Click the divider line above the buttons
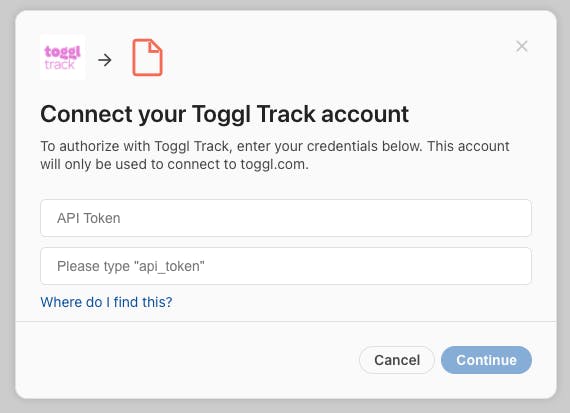This screenshot has width=570, height=413. coord(286,321)
